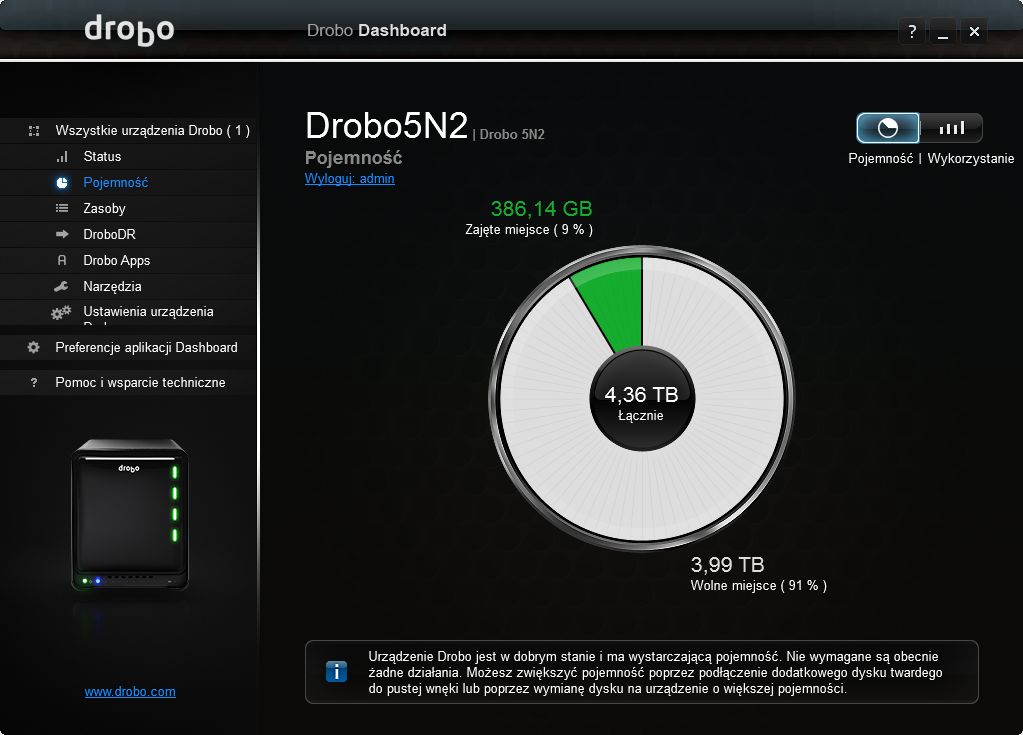Screen dimensions: 1023x735
Task: Open Pomoc i wsparcie techniczne
Action: click(129, 383)
